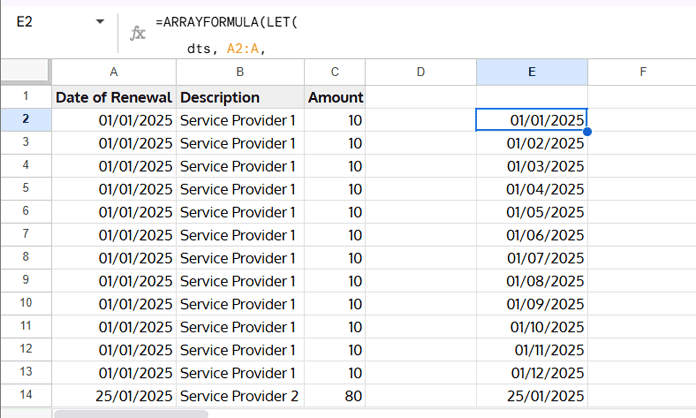Select date cell A7
Viewport: 696px width, 418px height.
pos(114,235)
